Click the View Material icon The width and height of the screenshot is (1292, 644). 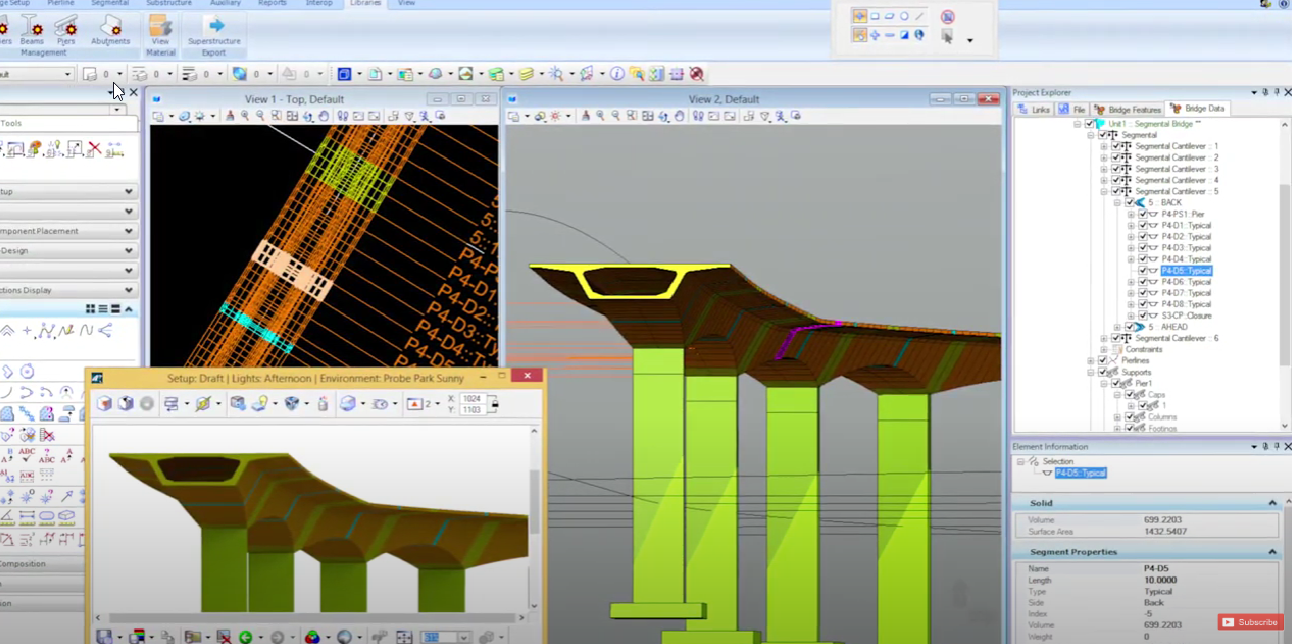pos(160,27)
